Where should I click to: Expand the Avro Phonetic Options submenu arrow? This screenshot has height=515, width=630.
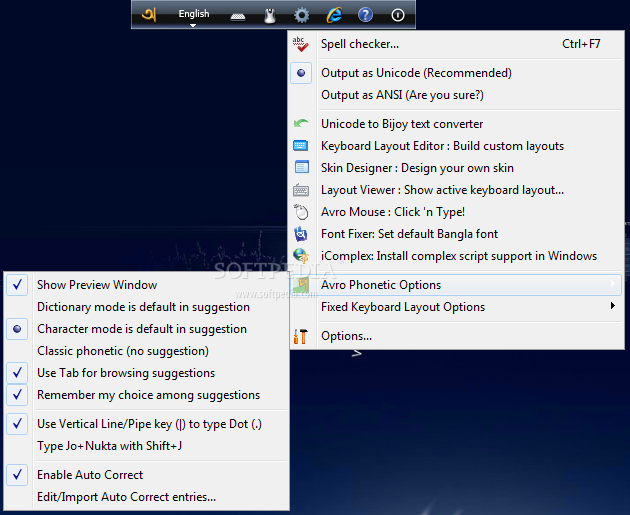pos(612,284)
